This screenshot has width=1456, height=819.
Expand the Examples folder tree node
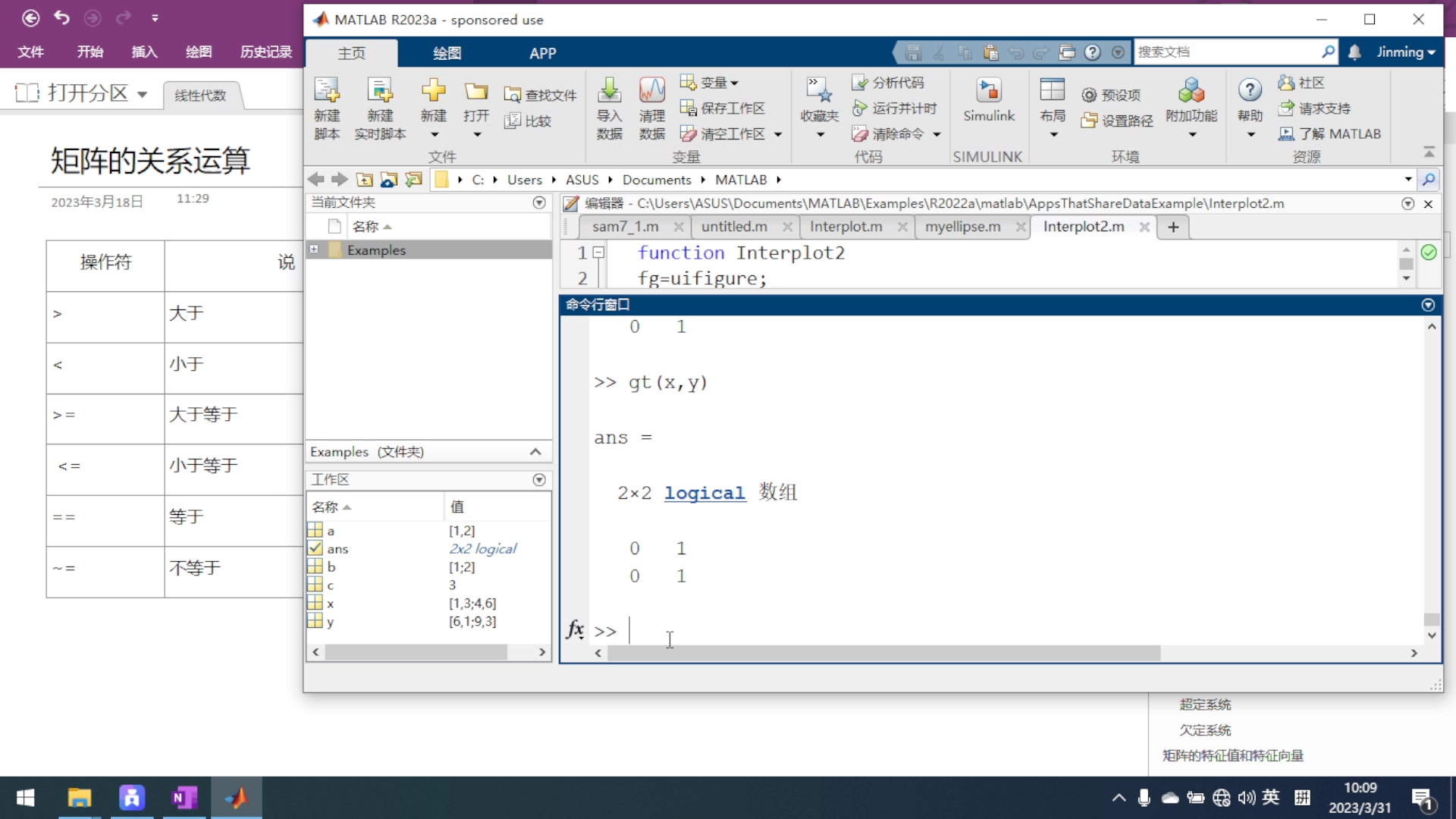click(314, 249)
